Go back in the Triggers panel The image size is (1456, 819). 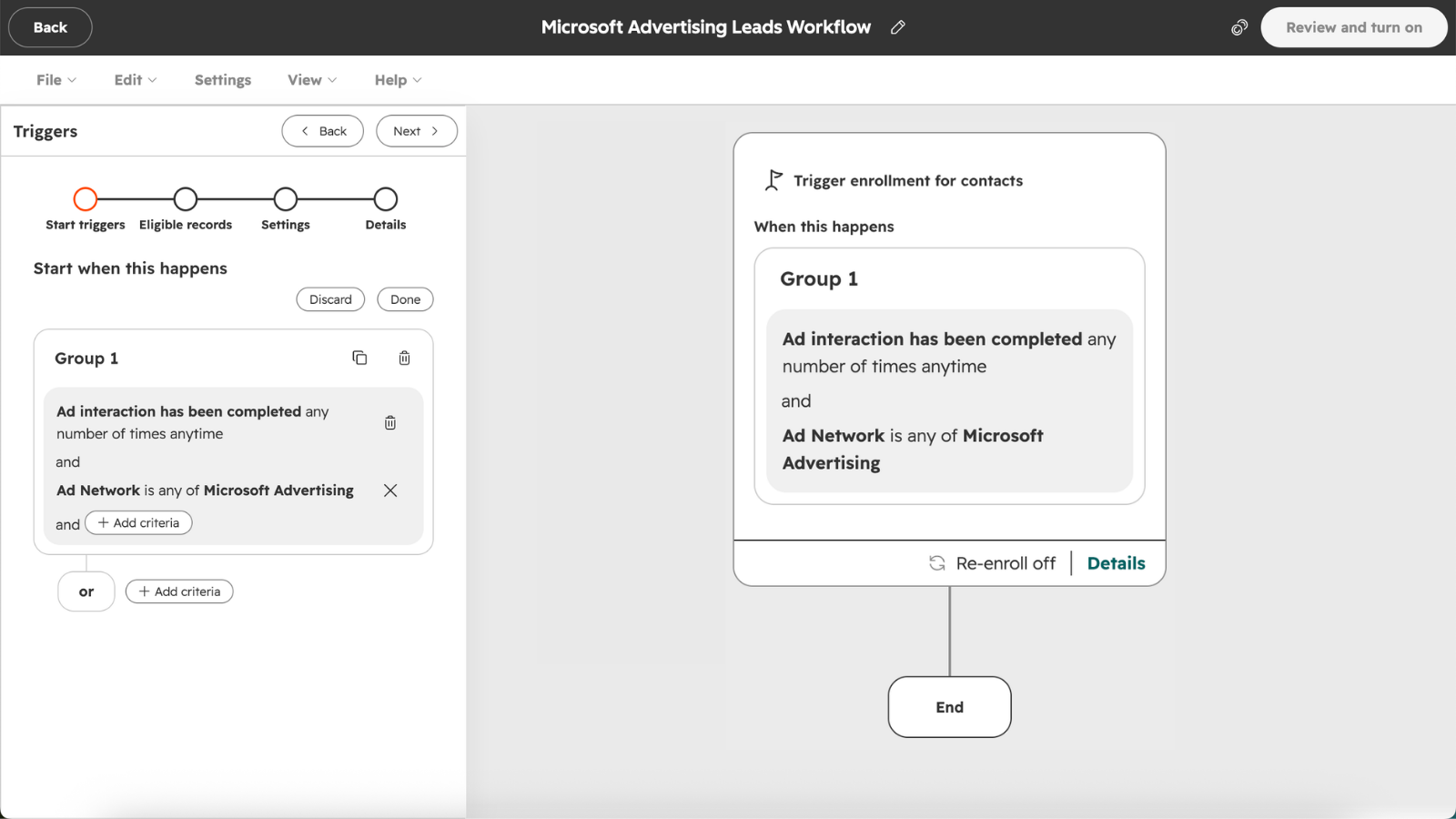click(323, 131)
